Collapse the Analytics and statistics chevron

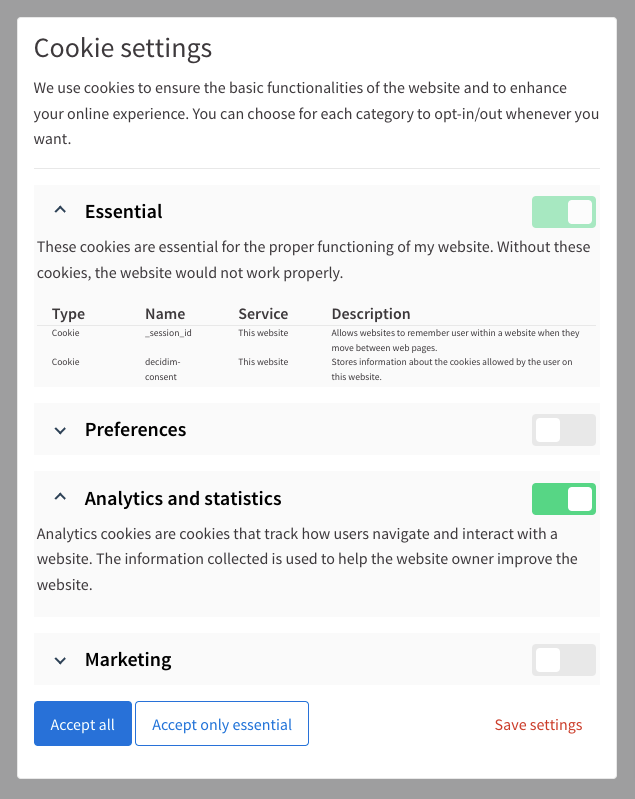[60, 497]
